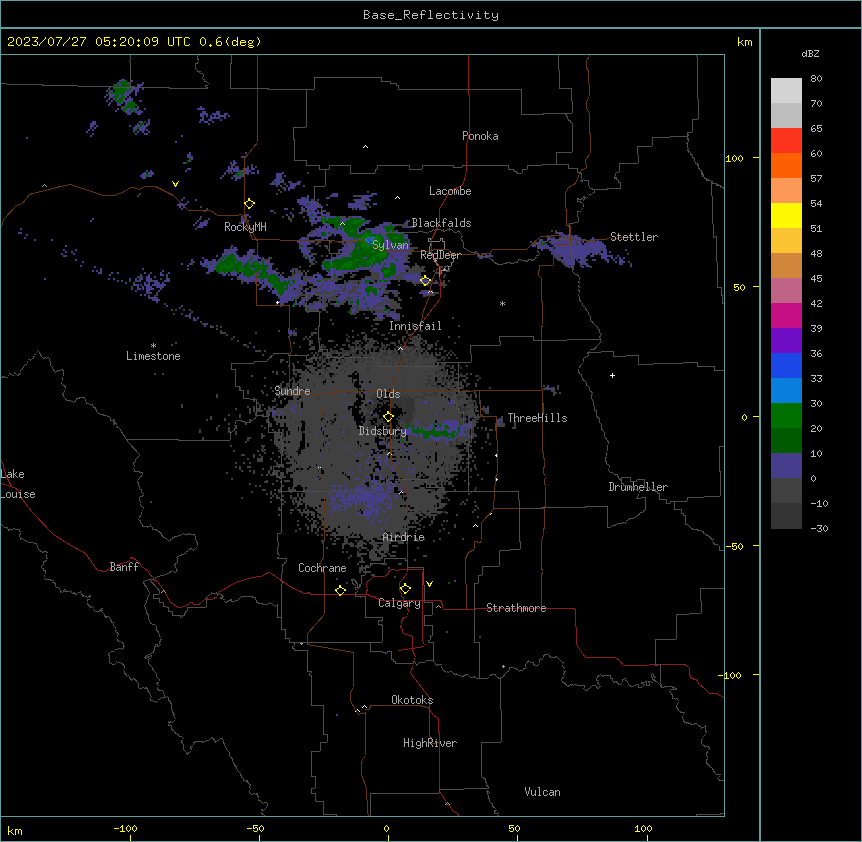Image resolution: width=862 pixels, height=842 pixels.
Task: Click the Innisfail city label
Action: (415, 326)
